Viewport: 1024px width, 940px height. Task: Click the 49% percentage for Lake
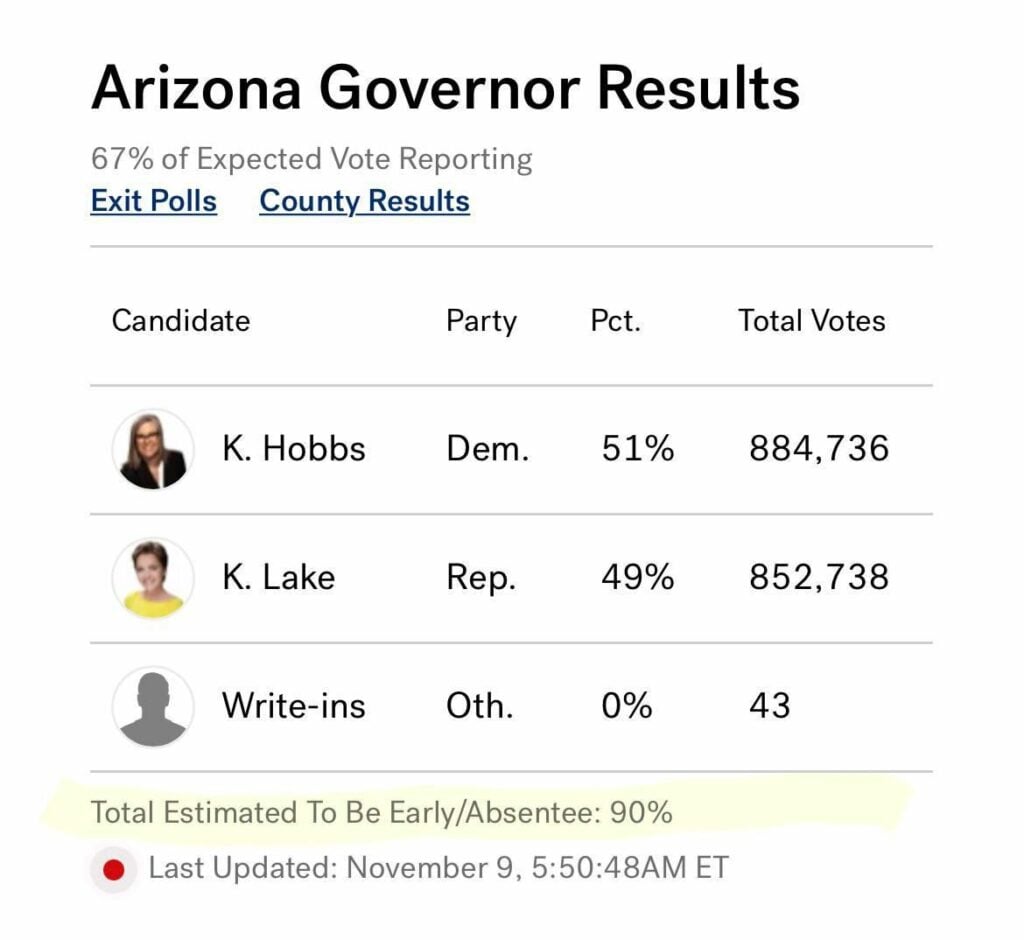coord(637,578)
